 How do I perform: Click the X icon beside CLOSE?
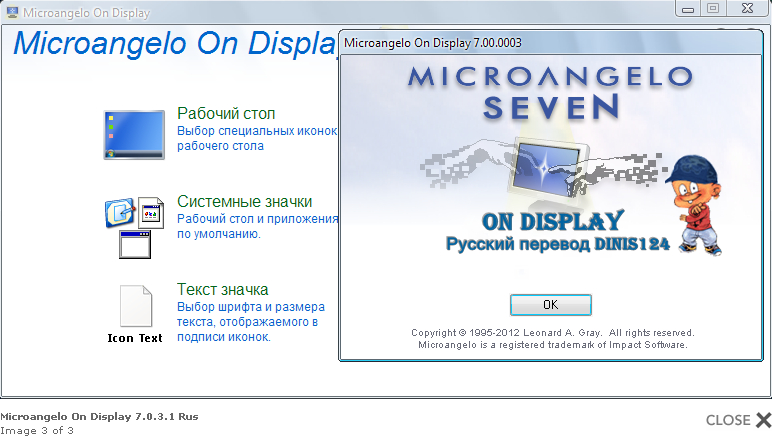(x=764, y=420)
